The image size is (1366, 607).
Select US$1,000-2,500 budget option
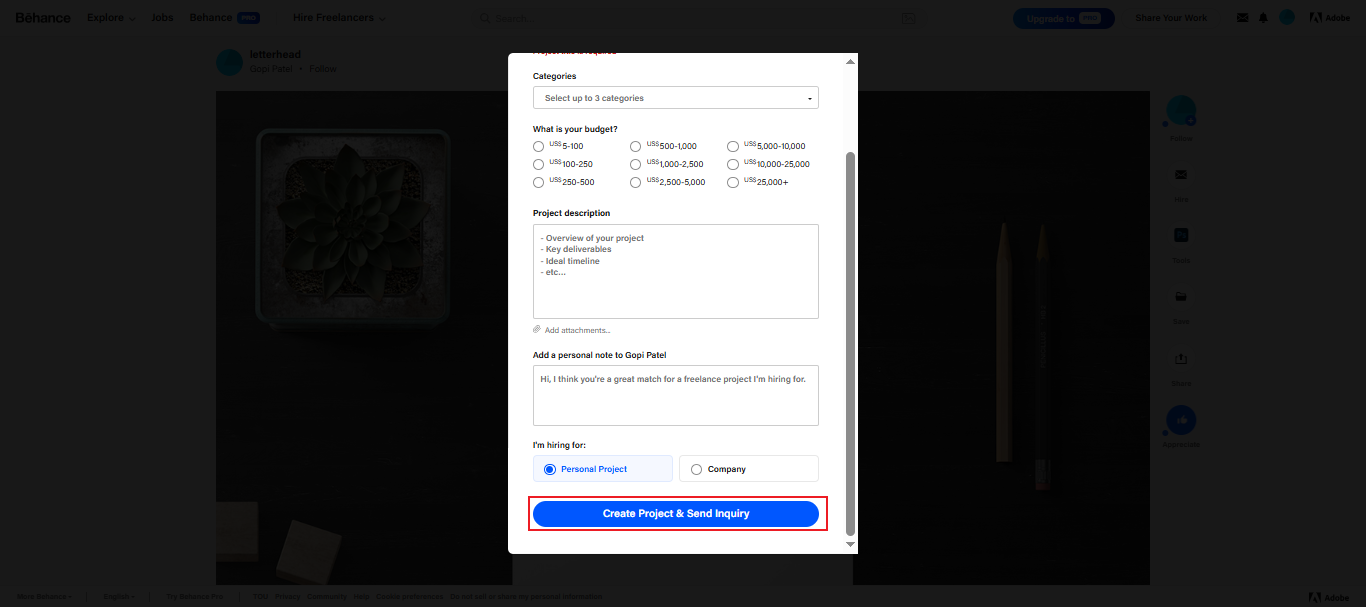click(x=636, y=165)
